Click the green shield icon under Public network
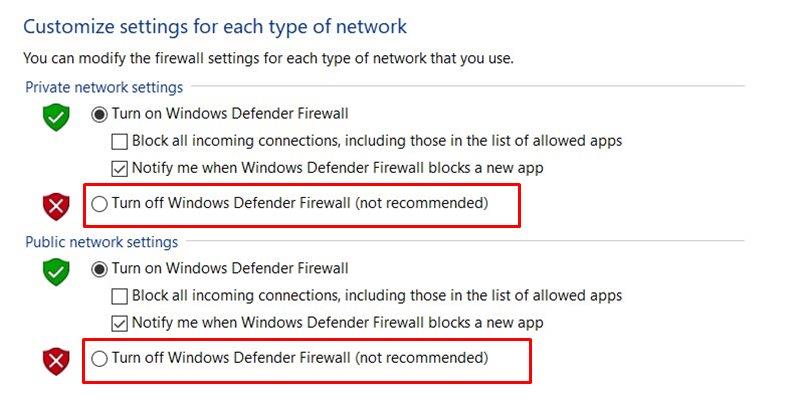Screen dimensions: 800x404 tap(56, 271)
